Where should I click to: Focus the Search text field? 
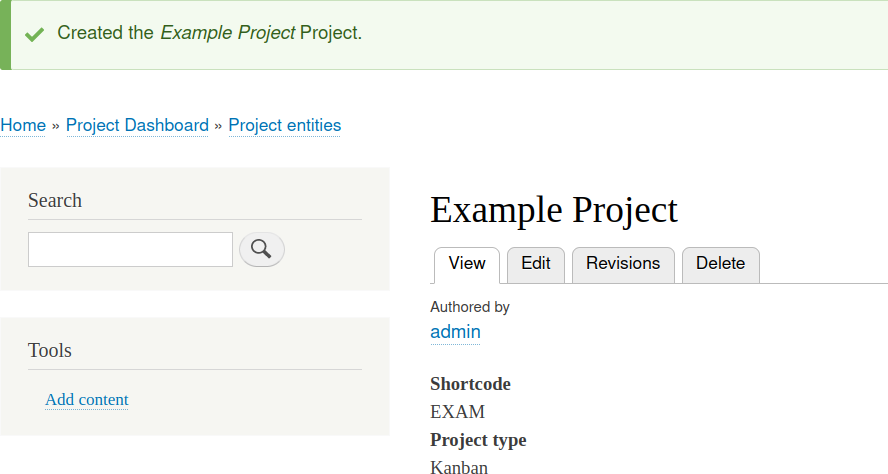pos(130,249)
